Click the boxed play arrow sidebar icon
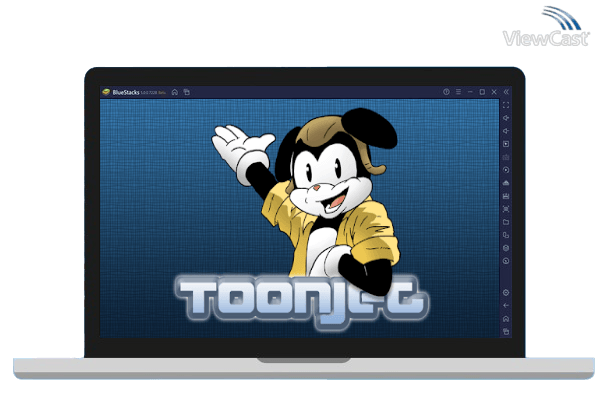This screenshot has height=414, width=602. 506,144
